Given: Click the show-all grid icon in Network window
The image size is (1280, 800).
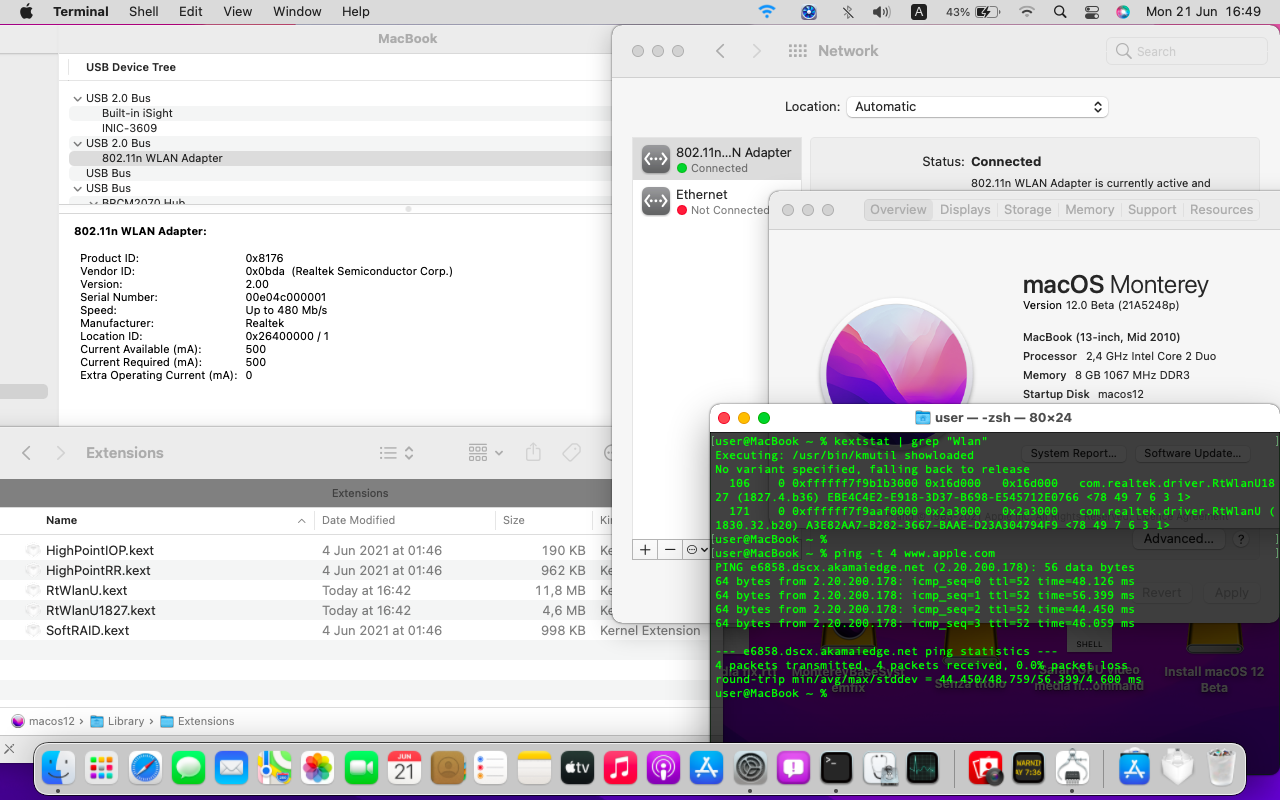Looking at the screenshot, I should [797, 51].
